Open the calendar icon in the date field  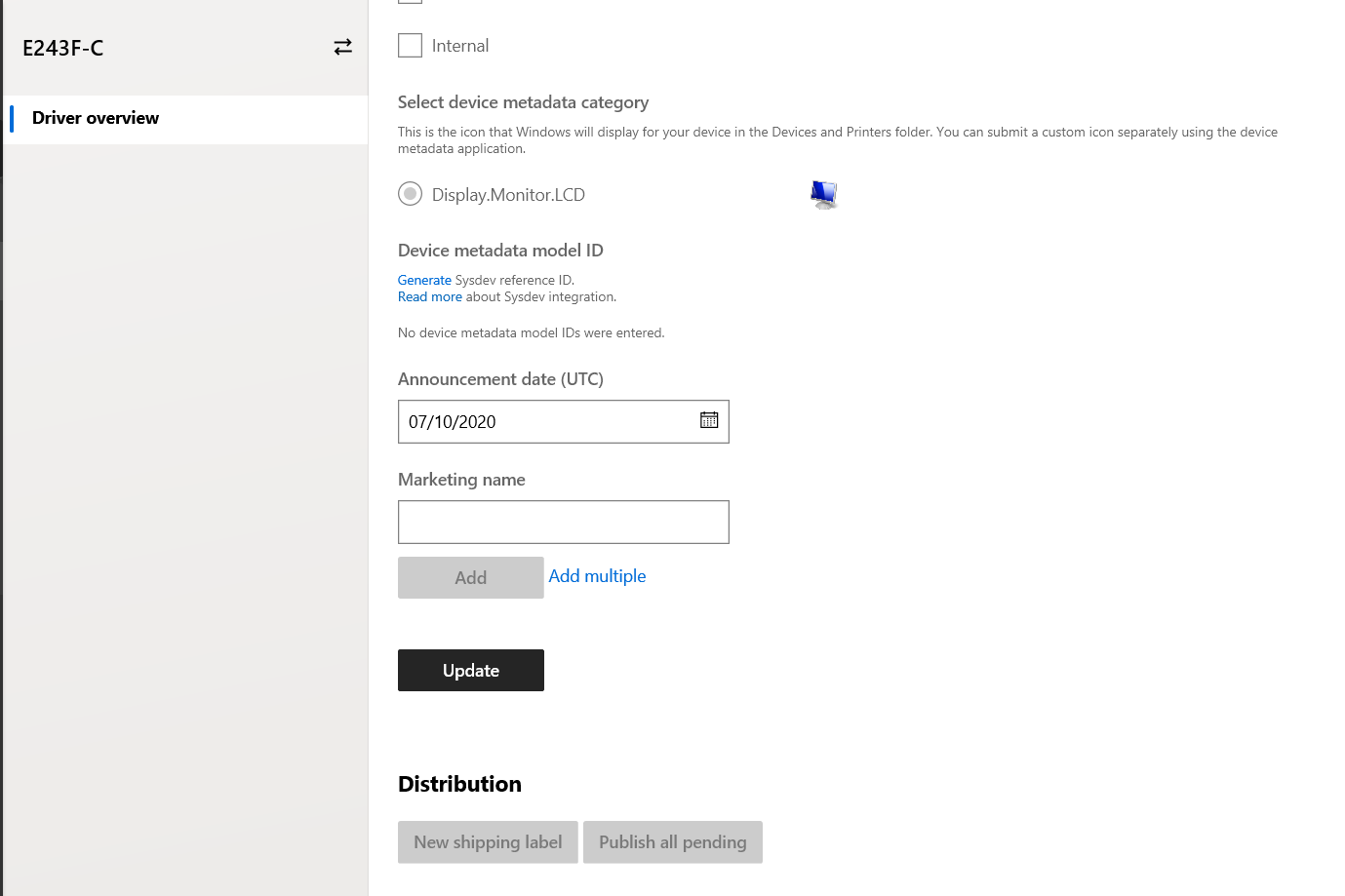(709, 419)
